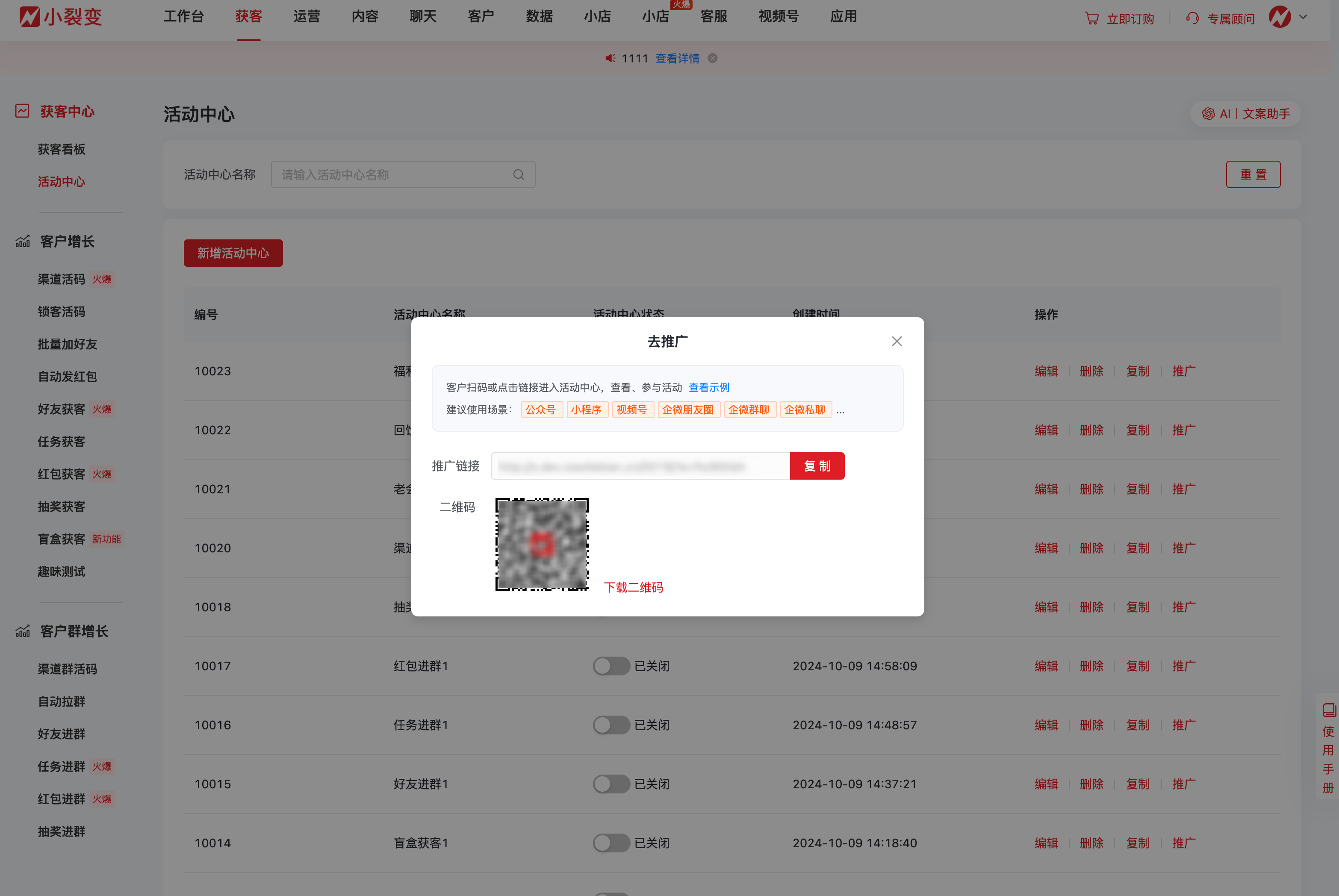This screenshot has width=1339, height=896.
Task: Open 查看详情 announcement link
Action: (677, 58)
